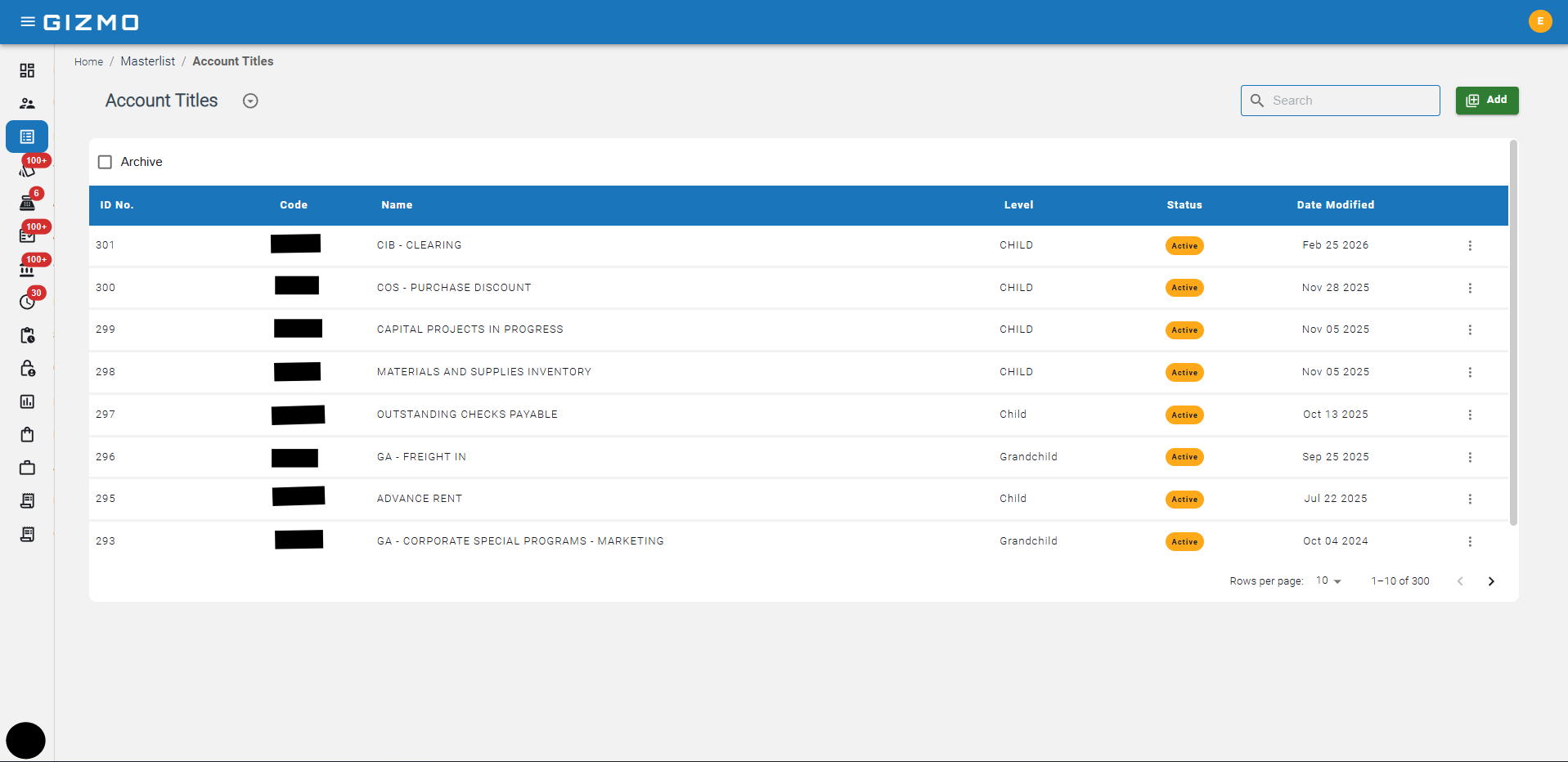The image size is (1568, 762).
Task: Open the bar chart report sidebar icon
Action: click(27, 401)
